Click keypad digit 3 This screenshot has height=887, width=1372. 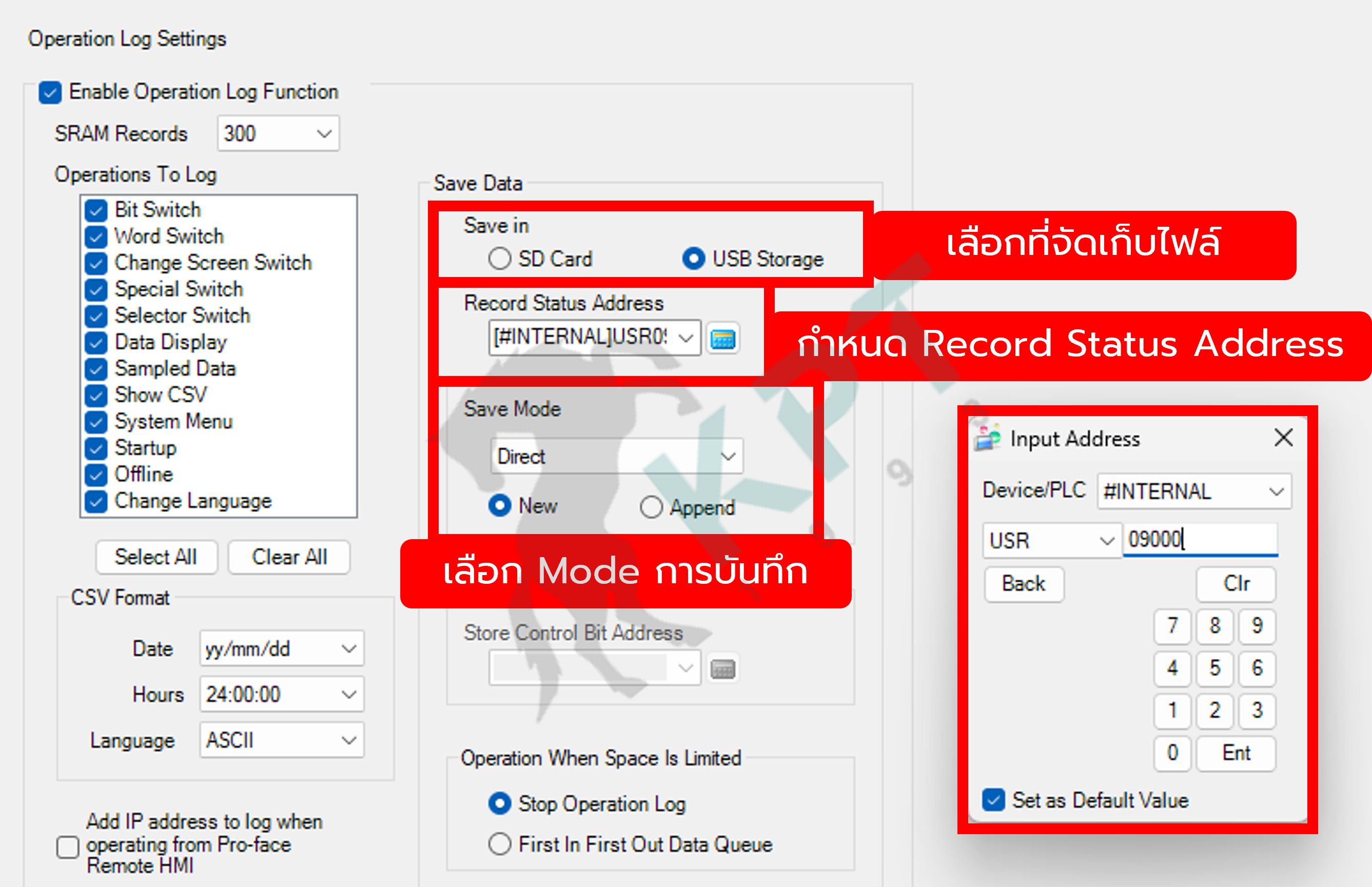pyautogui.click(x=1258, y=711)
